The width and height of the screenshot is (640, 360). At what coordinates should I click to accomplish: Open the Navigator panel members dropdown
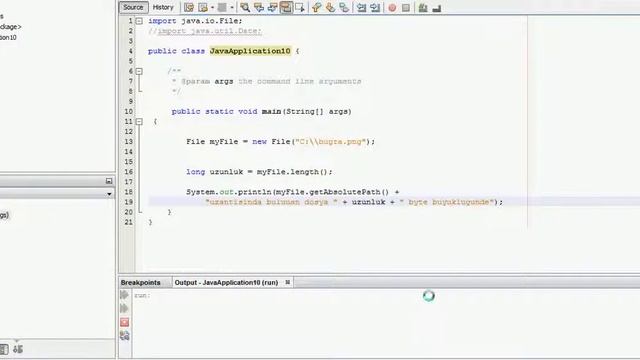click(109, 194)
